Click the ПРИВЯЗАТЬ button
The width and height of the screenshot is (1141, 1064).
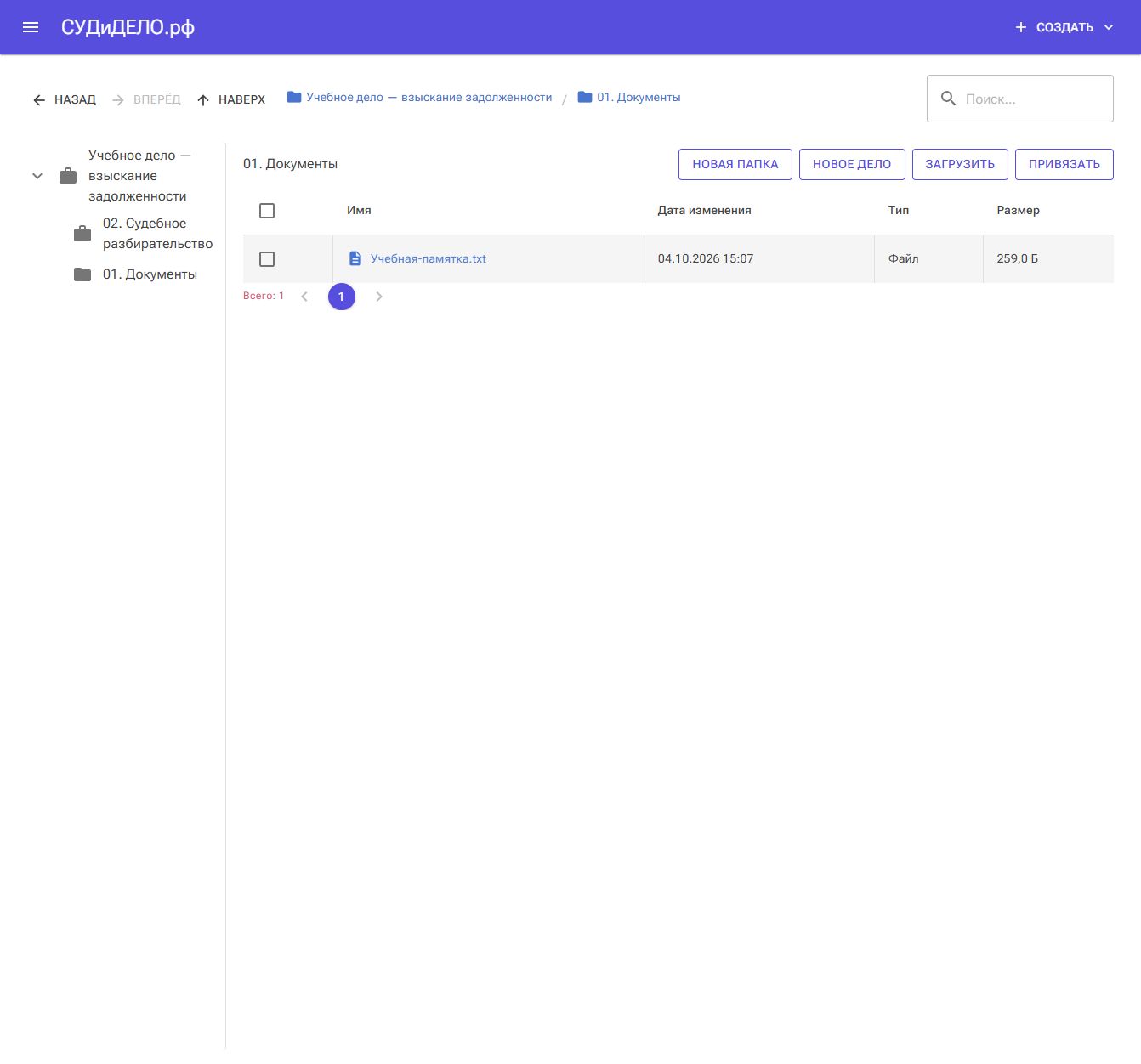tap(1064, 164)
